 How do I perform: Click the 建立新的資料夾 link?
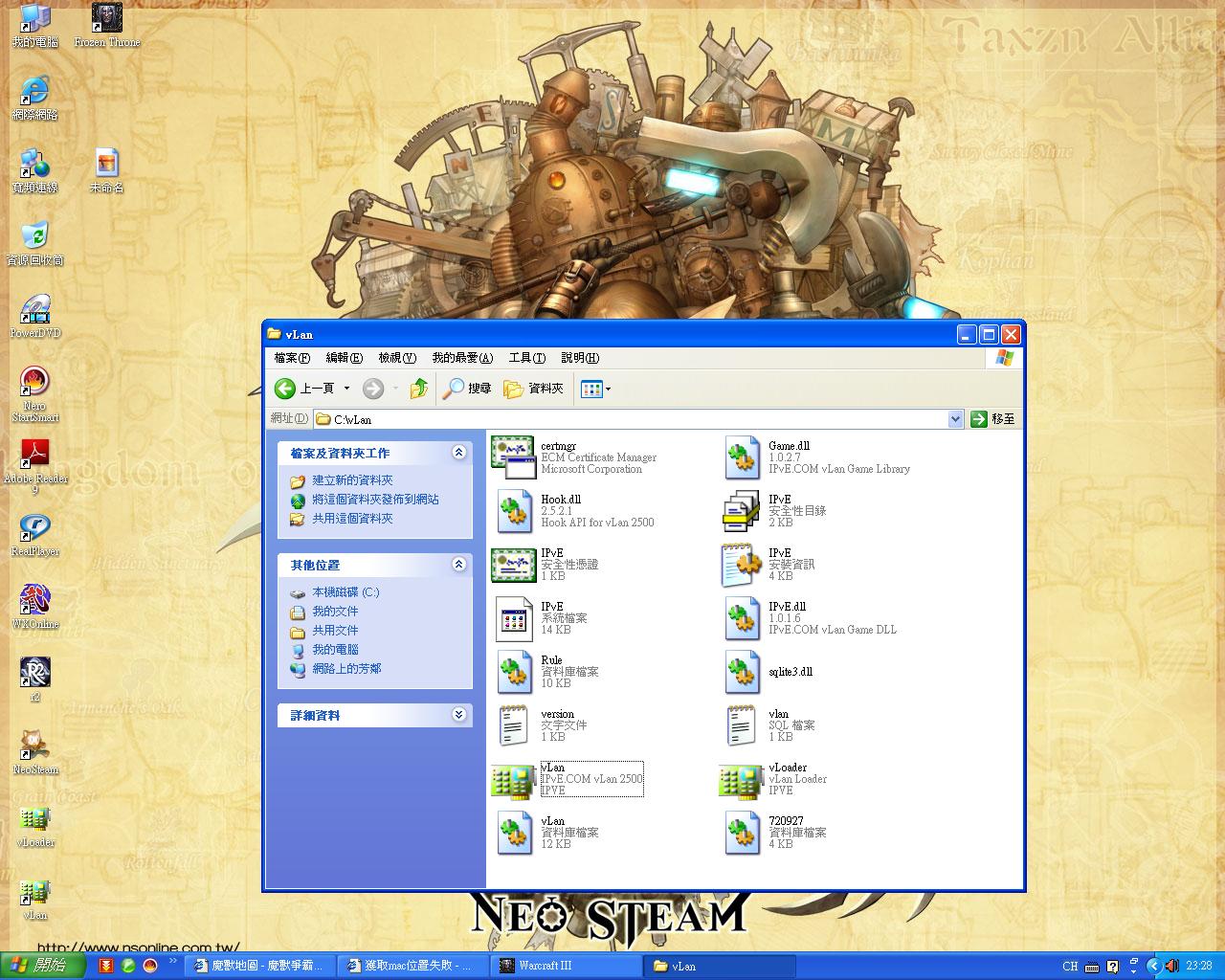point(352,480)
